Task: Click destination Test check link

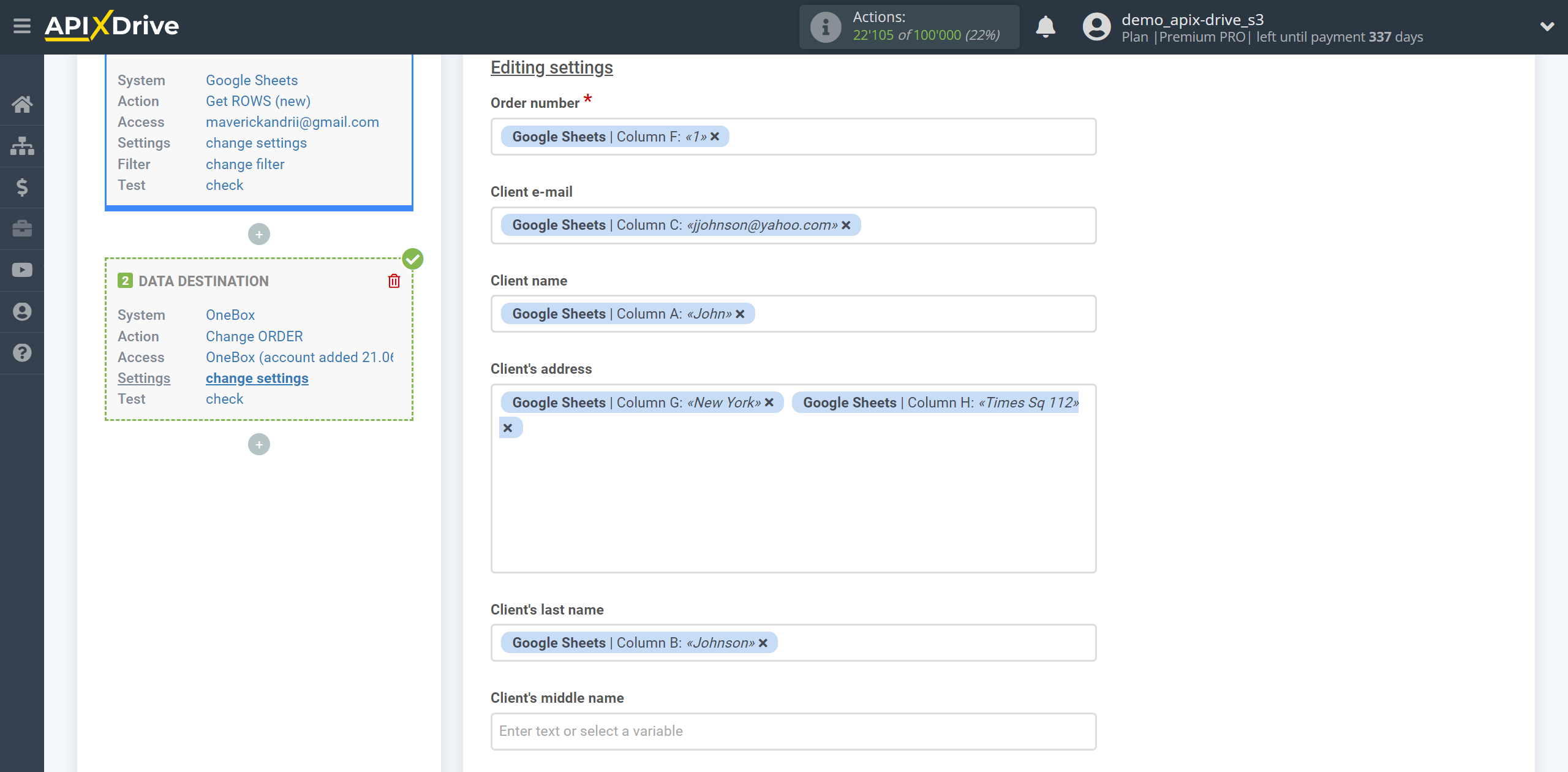Action: coord(224,399)
